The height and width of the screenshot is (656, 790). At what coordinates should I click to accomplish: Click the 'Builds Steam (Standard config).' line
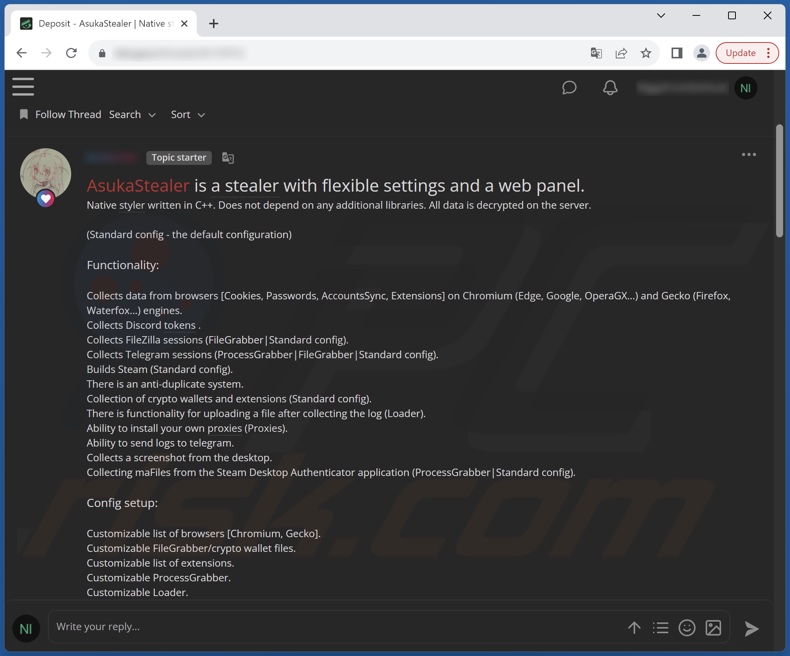point(160,369)
